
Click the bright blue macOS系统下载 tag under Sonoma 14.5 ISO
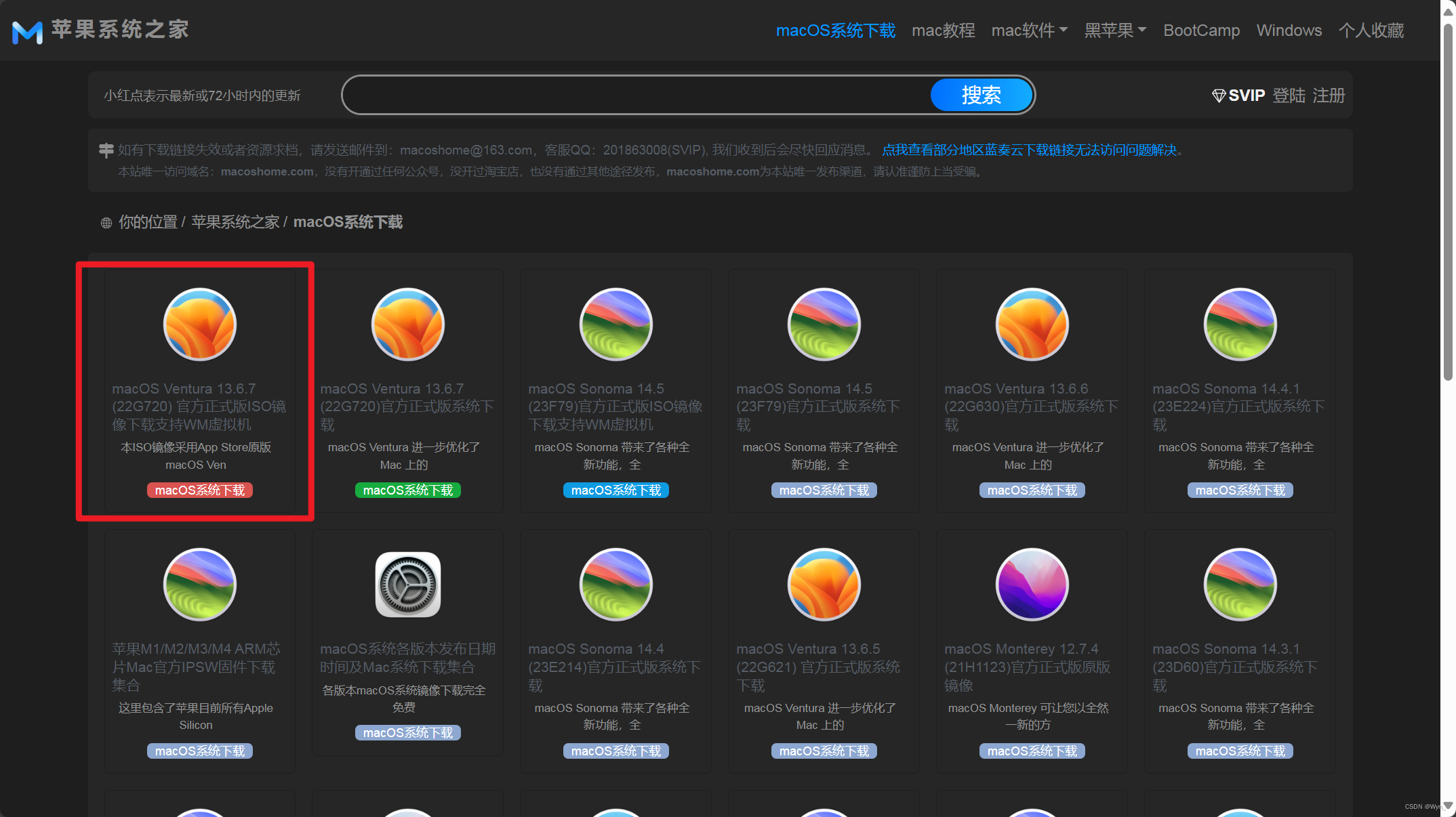[616, 490]
